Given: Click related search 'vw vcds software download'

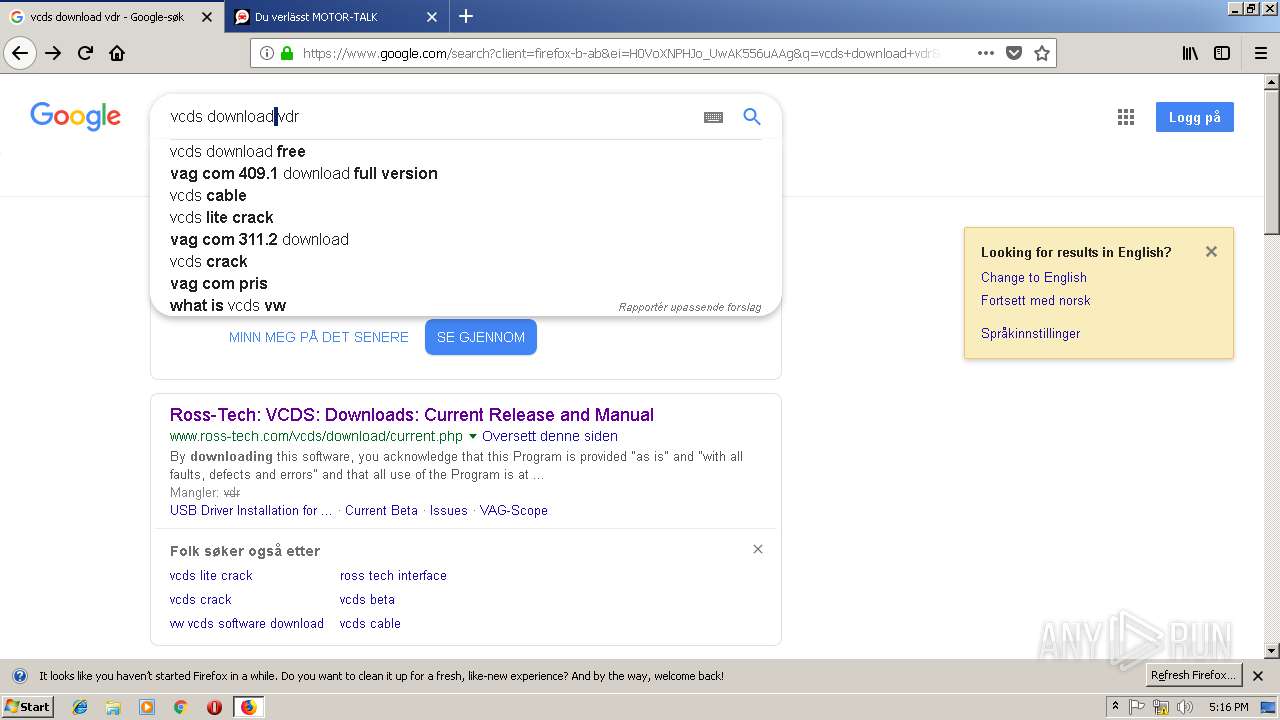Looking at the screenshot, I should click(247, 624).
